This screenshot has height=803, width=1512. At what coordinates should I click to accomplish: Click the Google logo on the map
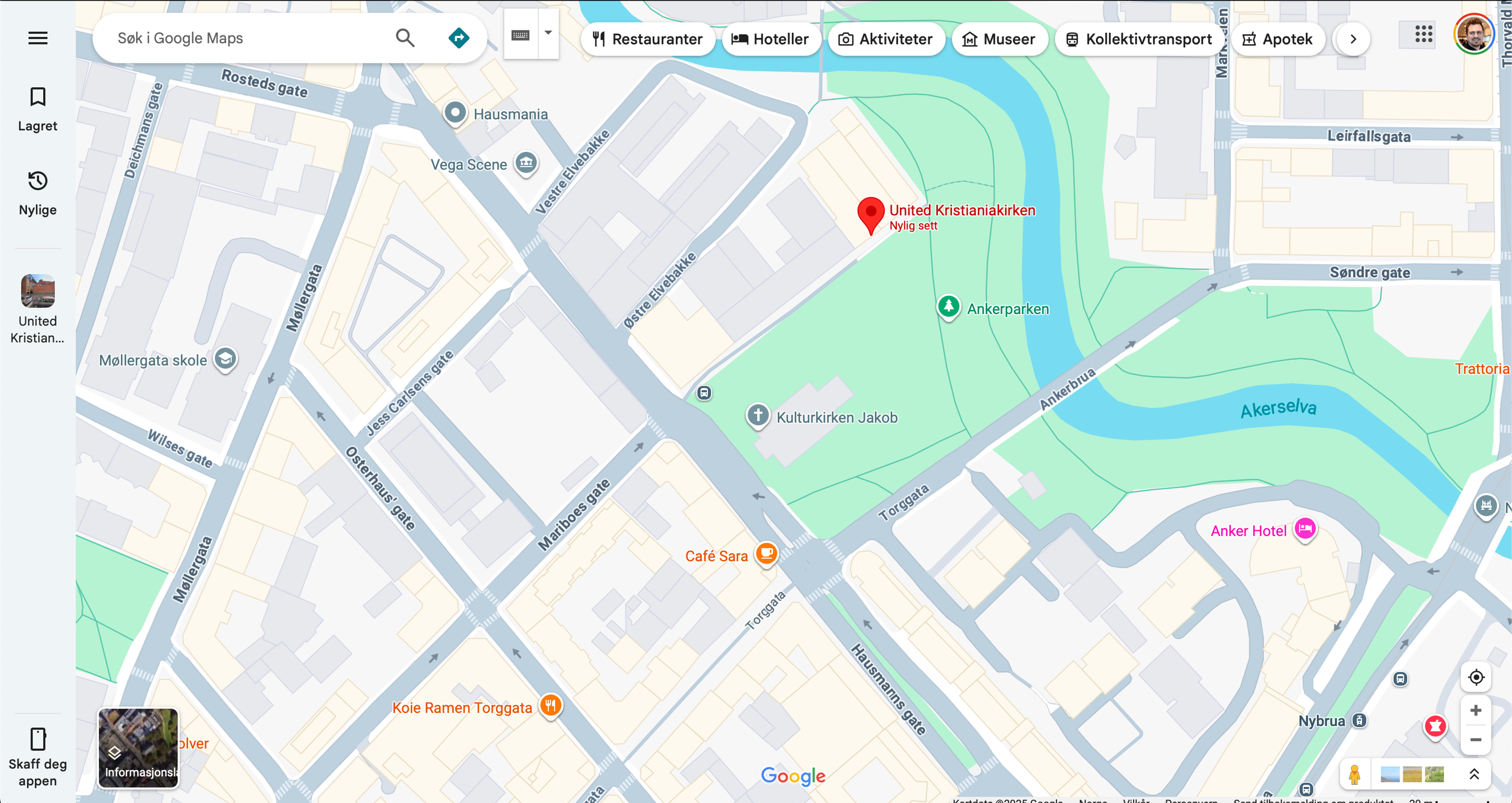pyautogui.click(x=793, y=776)
